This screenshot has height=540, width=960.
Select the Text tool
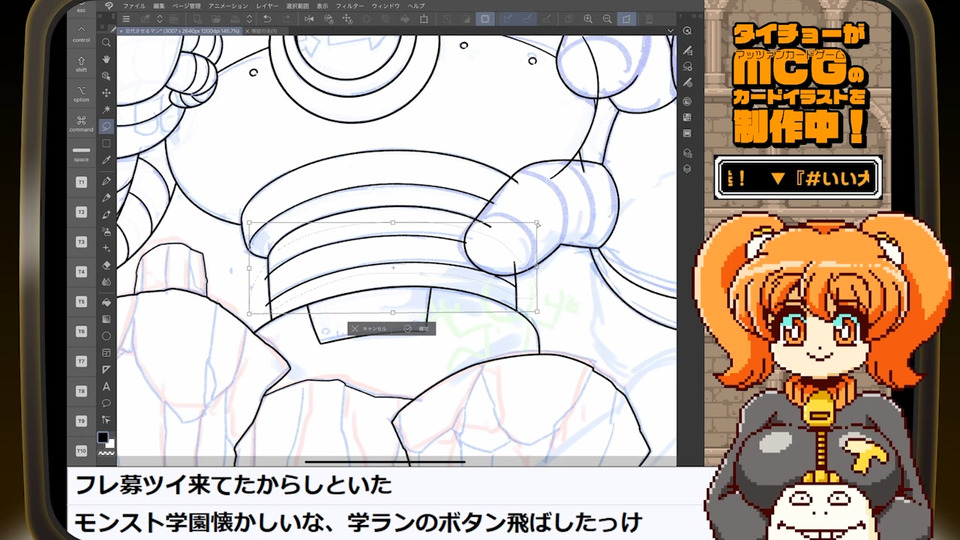pyautogui.click(x=107, y=386)
